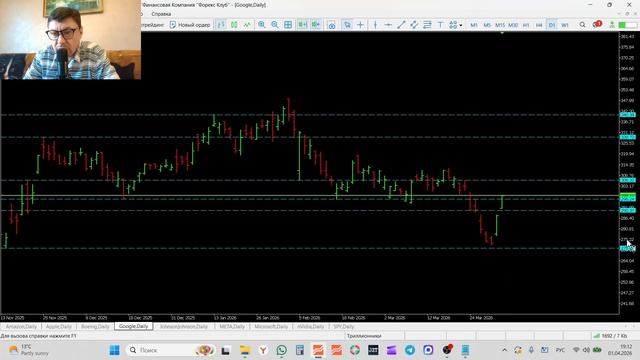Open the toolbar search magnifier
Viewport: 640px width, 360px height.
coord(582,25)
